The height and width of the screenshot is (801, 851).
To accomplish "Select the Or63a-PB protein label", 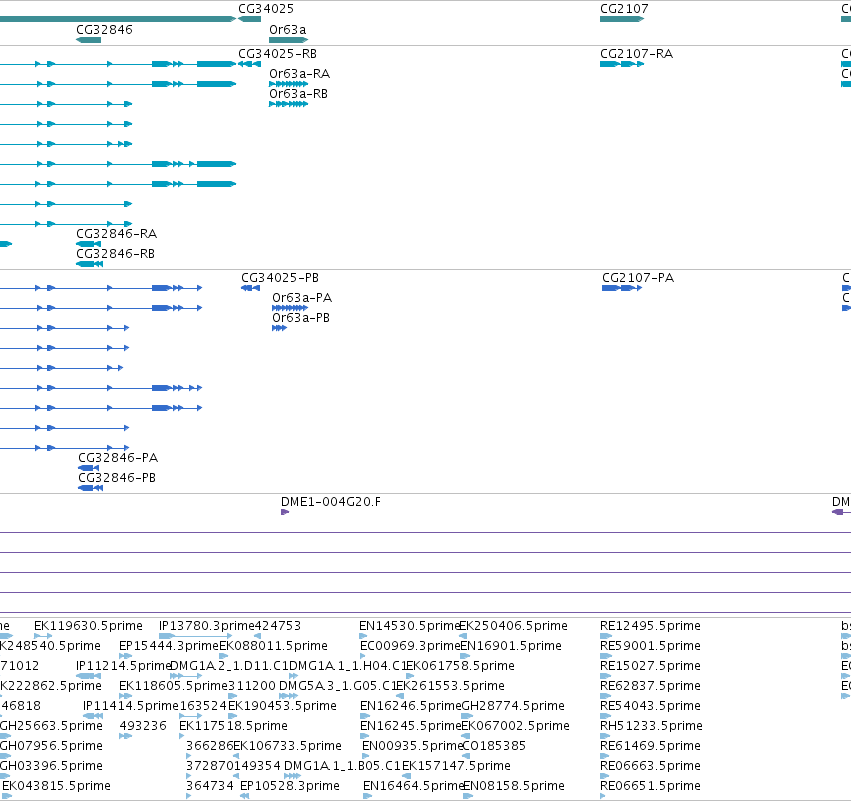I will 301,318.
